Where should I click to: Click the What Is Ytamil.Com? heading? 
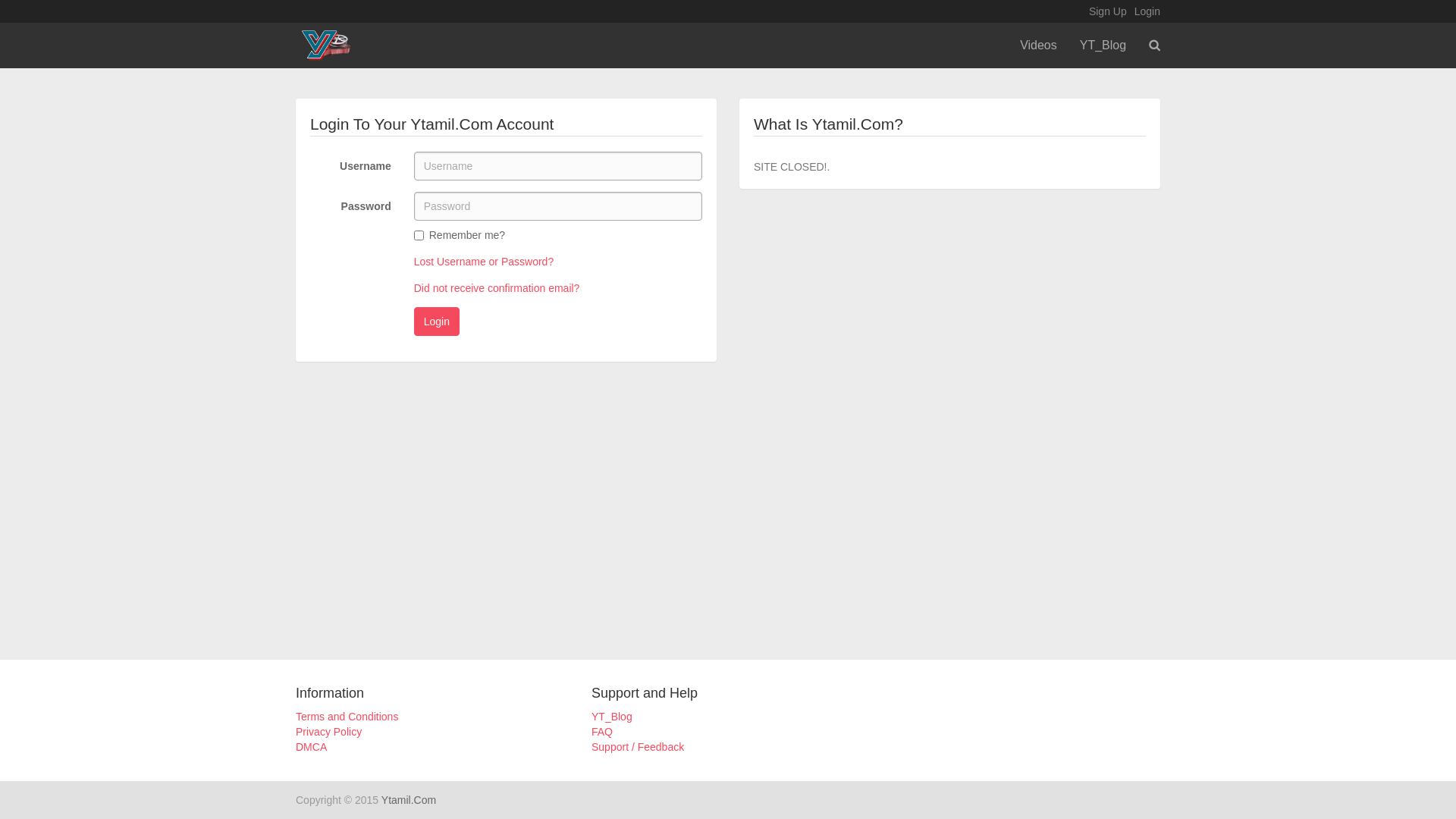click(828, 124)
